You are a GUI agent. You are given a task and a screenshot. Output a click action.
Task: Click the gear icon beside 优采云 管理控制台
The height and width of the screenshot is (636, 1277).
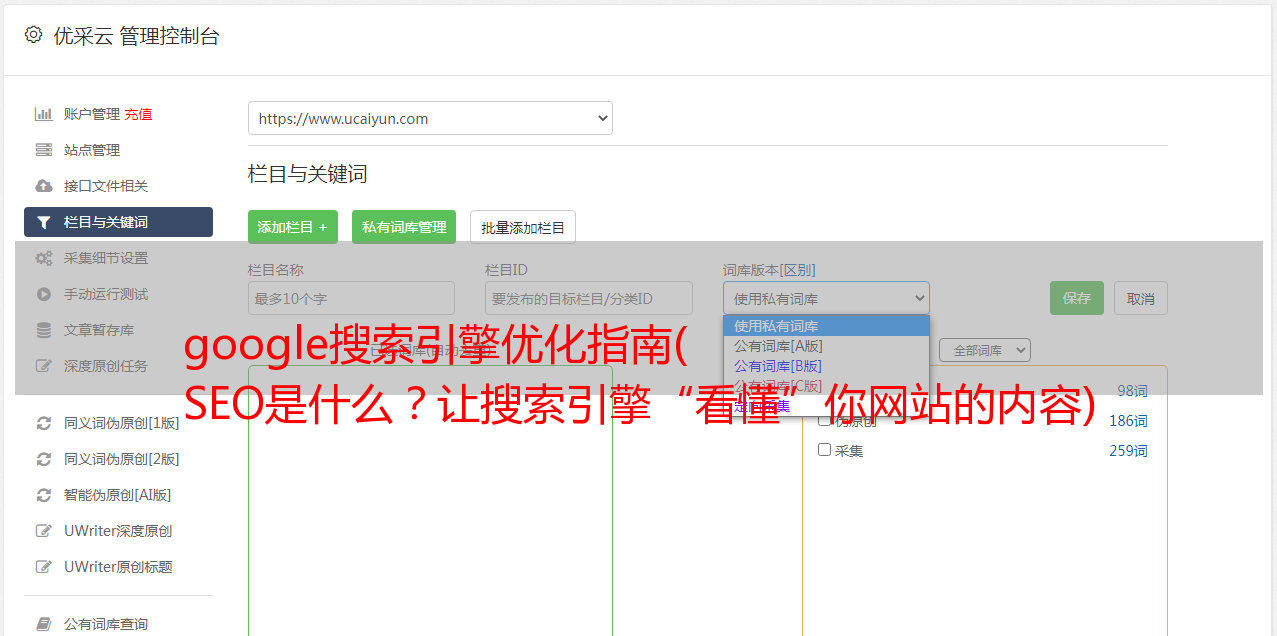point(33,35)
